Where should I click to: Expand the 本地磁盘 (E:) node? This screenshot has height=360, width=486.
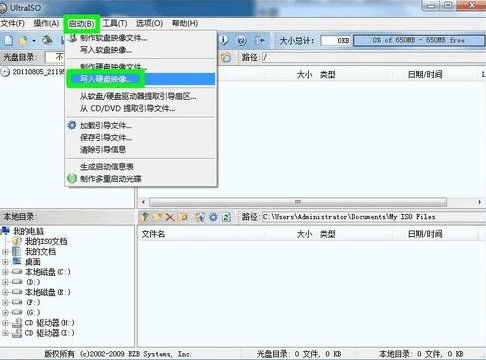point(5,292)
